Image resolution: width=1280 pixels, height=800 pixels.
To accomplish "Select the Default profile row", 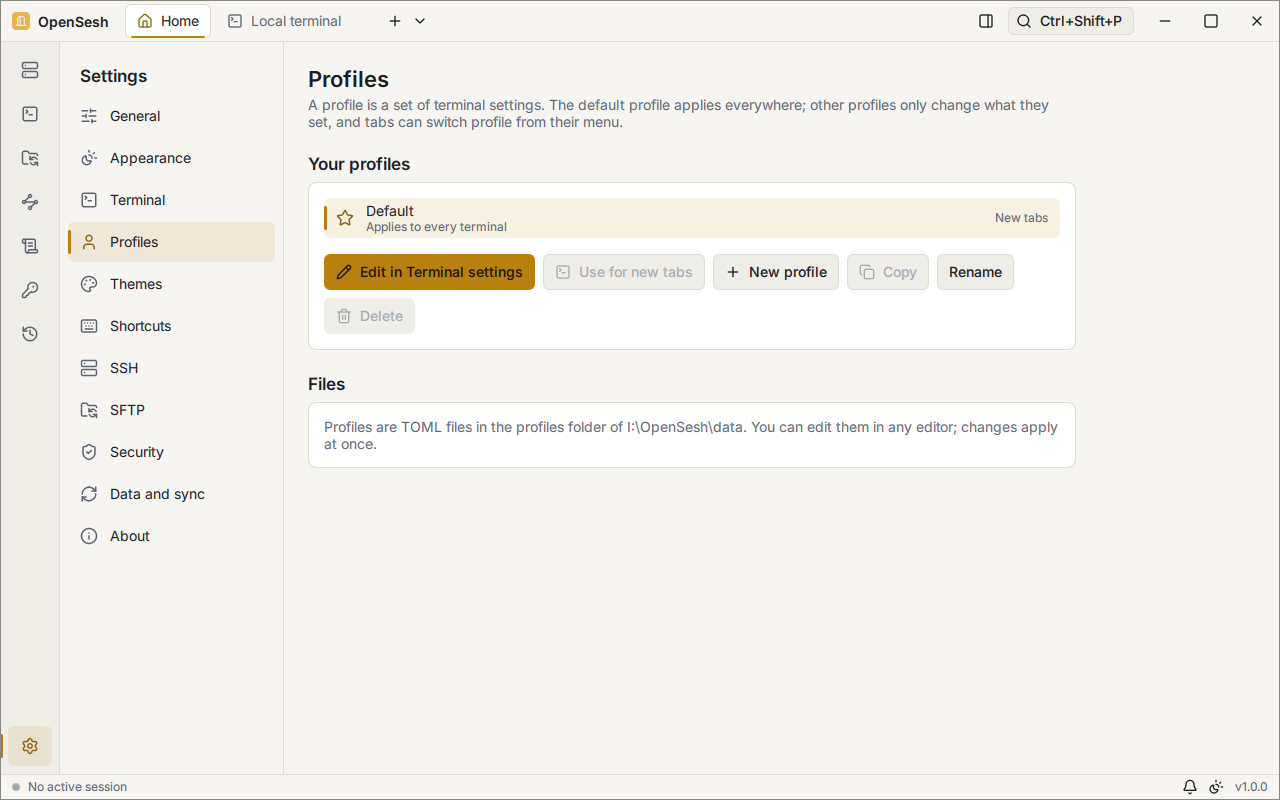I will coord(692,218).
